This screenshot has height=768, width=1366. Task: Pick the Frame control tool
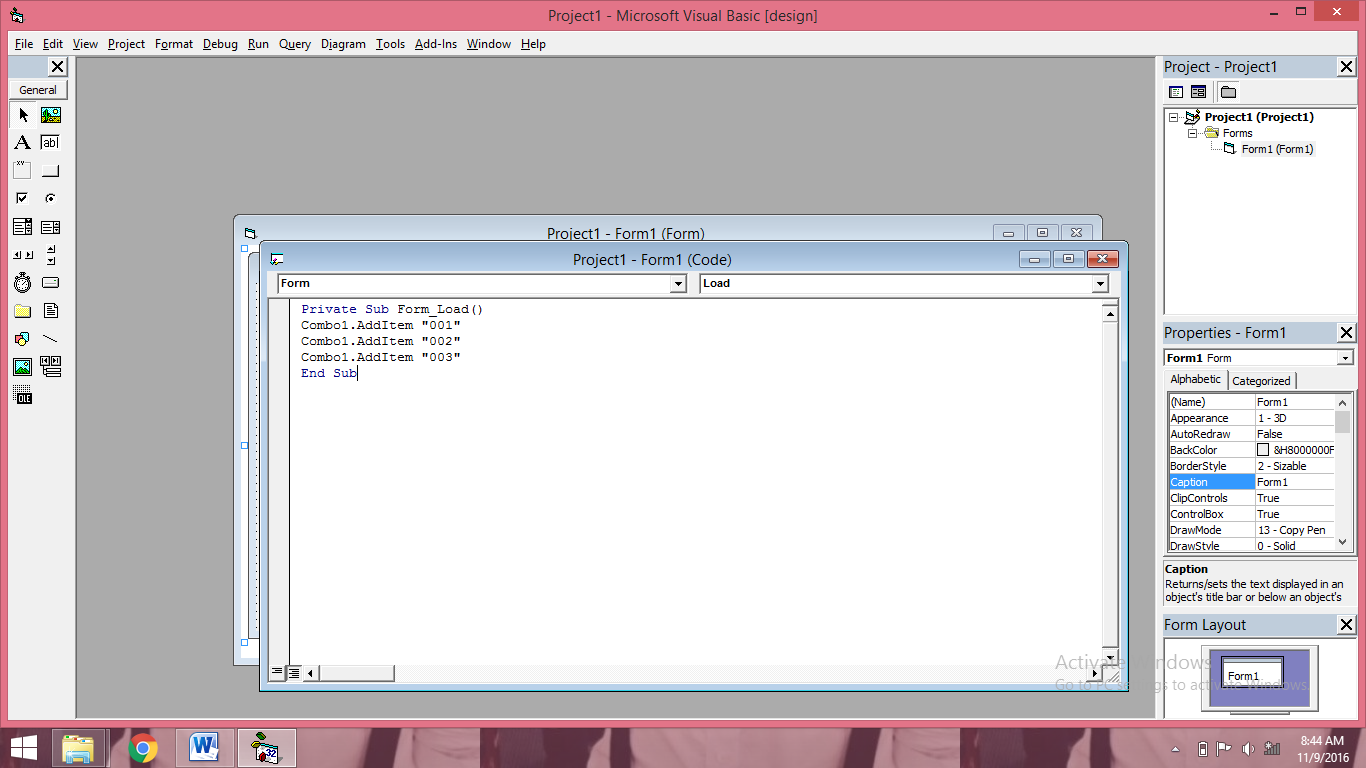23,171
